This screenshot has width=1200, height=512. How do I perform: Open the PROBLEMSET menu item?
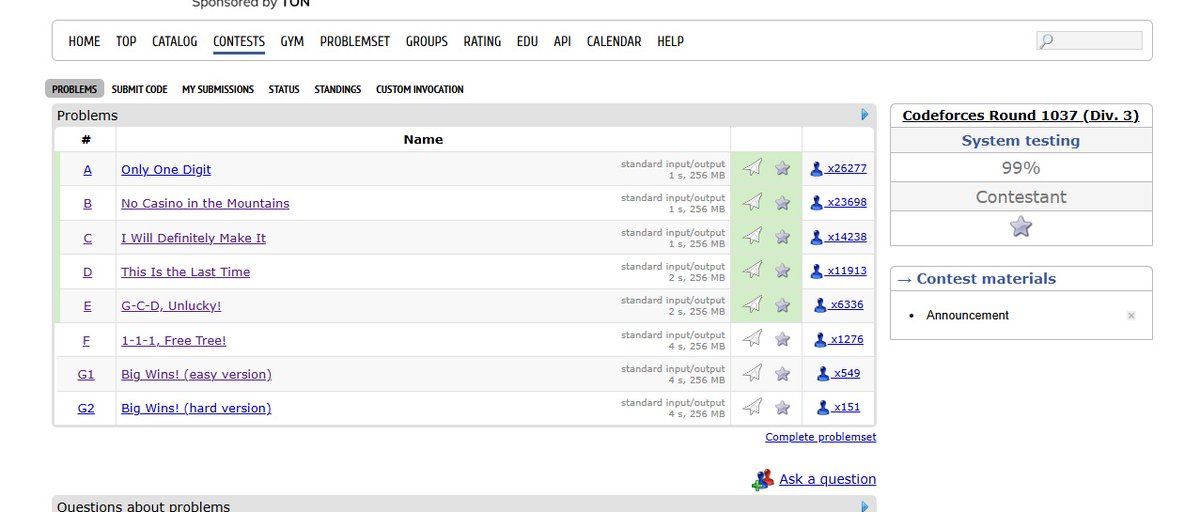coord(355,41)
